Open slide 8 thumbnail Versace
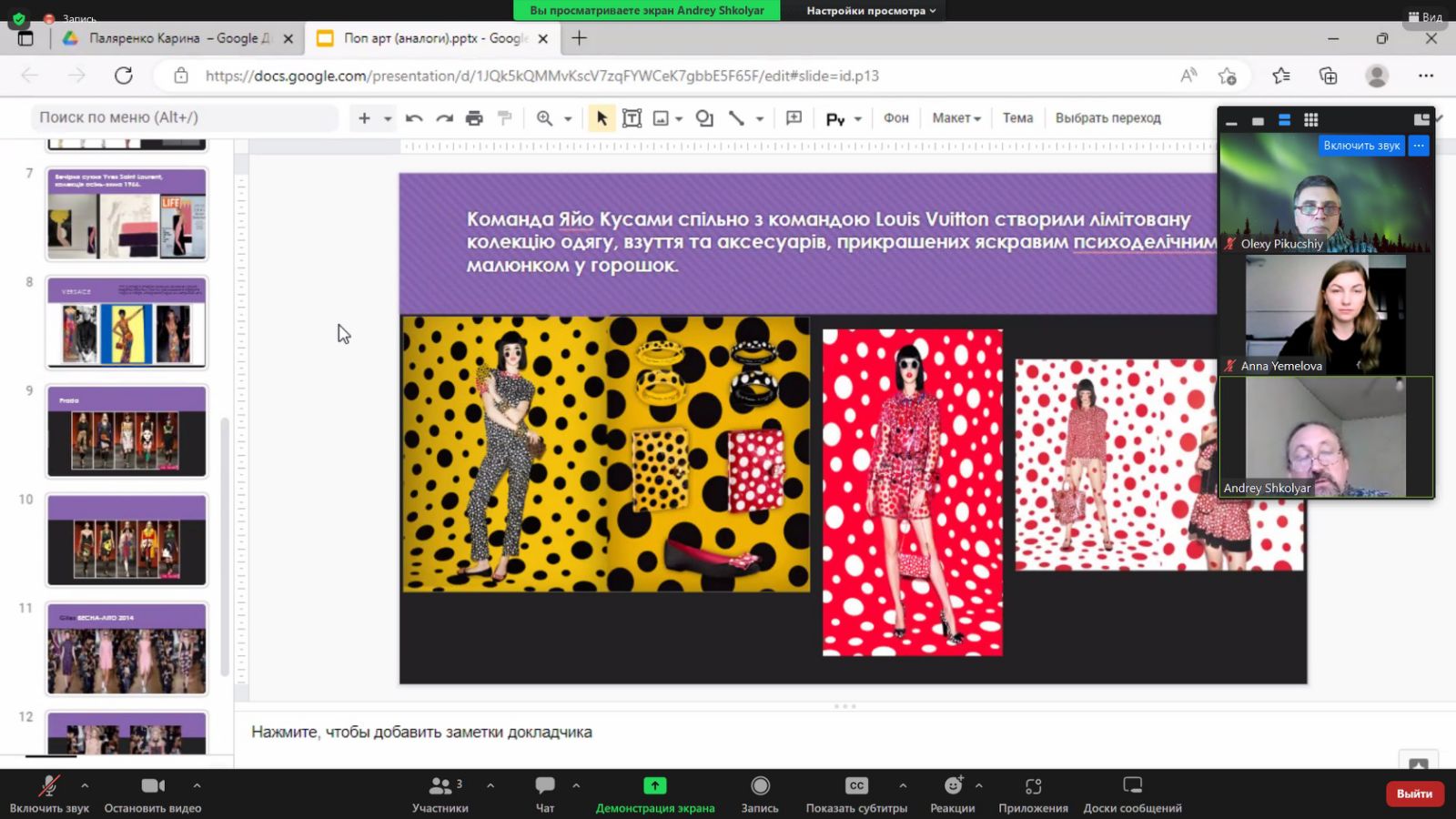This screenshot has height=819, width=1456. pyautogui.click(x=126, y=322)
